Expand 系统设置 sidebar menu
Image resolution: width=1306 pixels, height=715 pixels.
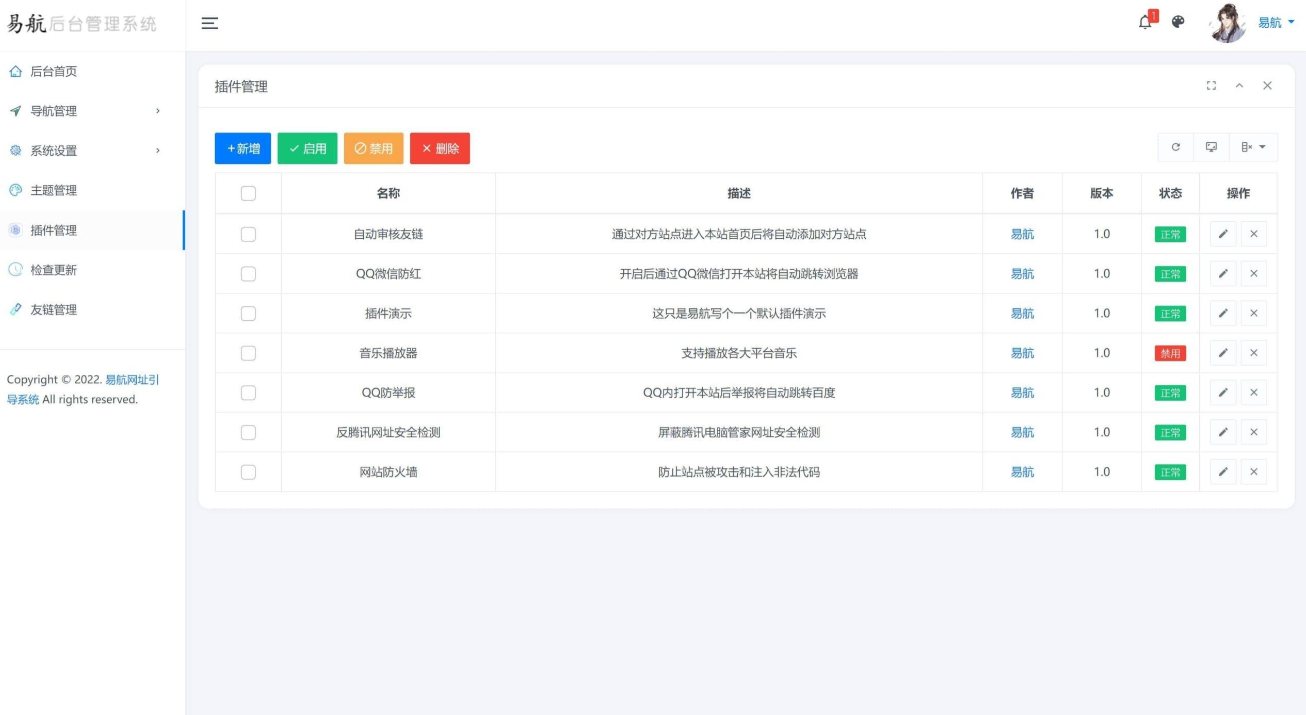click(x=92, y=151)
